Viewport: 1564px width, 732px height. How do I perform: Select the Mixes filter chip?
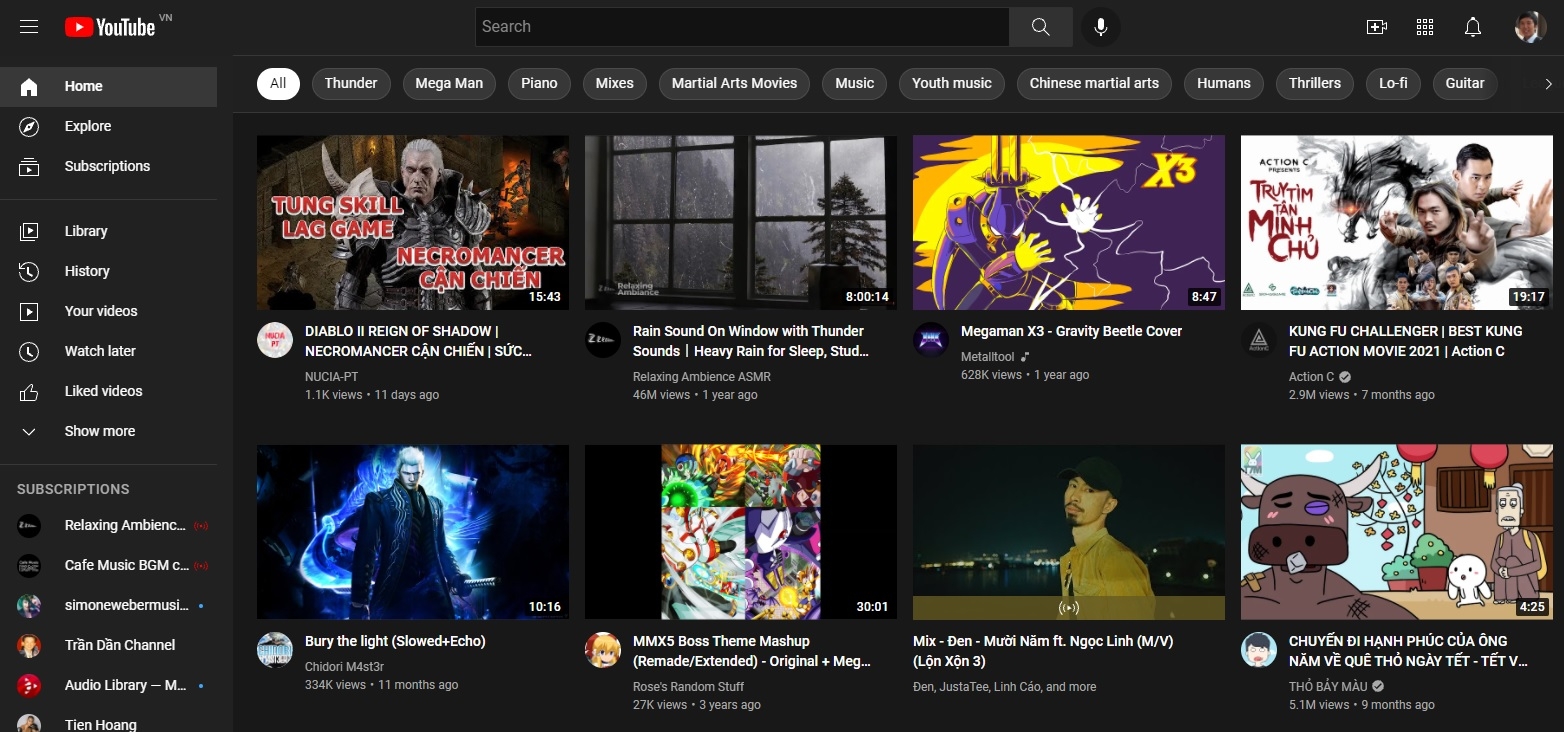615,83
